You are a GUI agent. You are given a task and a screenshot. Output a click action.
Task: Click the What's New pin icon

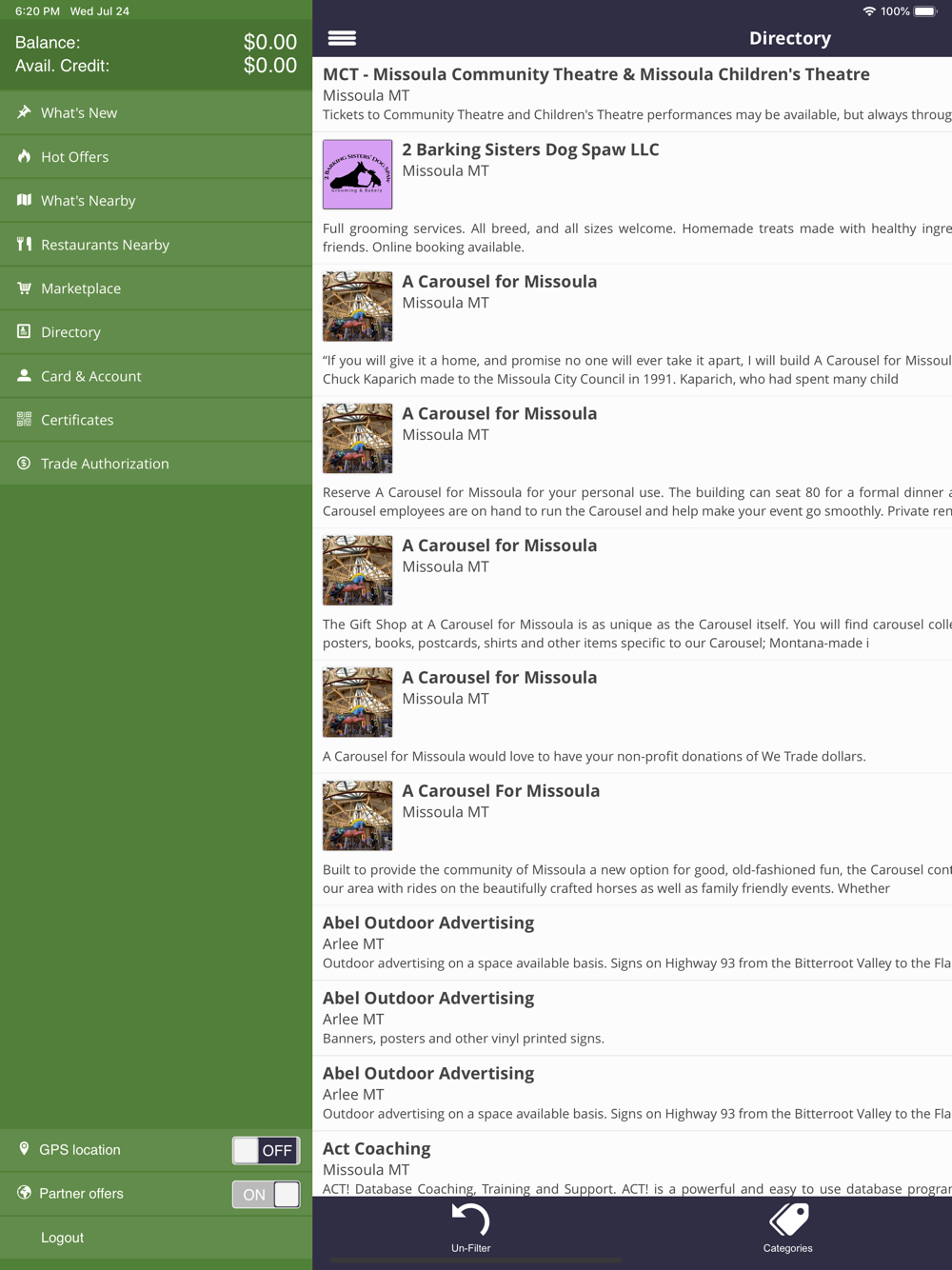[x=24, y=112]
